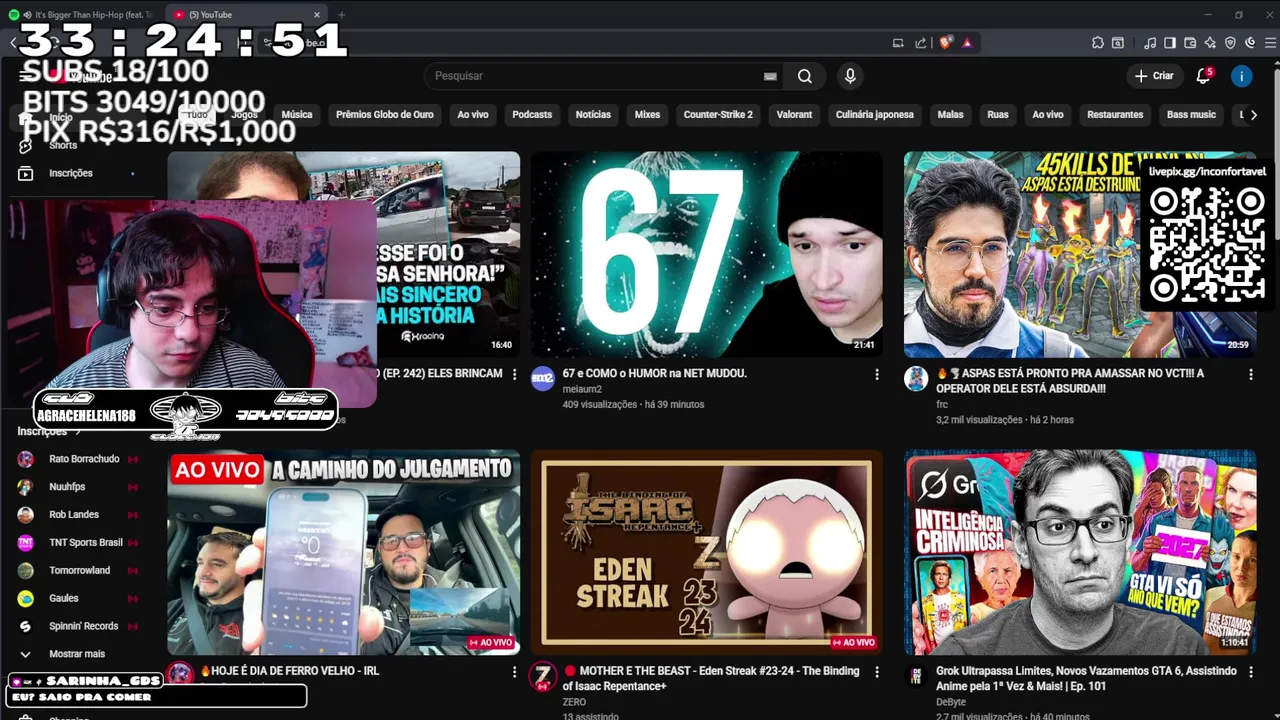Open Tomorrowland subscription channel
Viewport: 1280px width, 720px height.
point(77,571)
